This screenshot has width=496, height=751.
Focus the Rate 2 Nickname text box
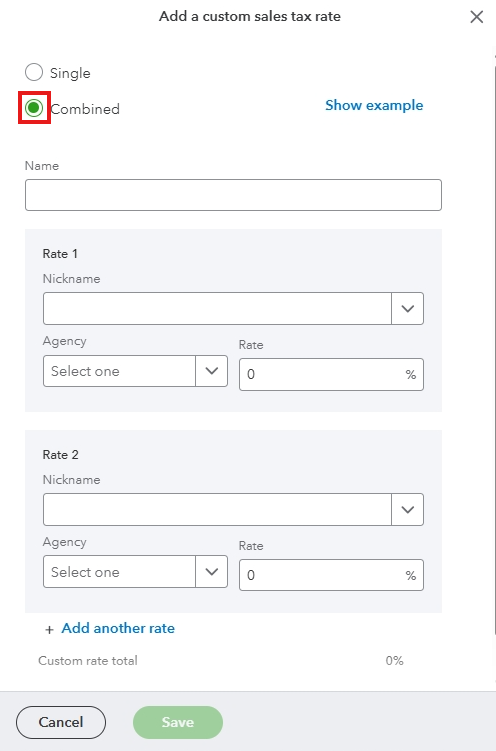(x=217, y=510)
